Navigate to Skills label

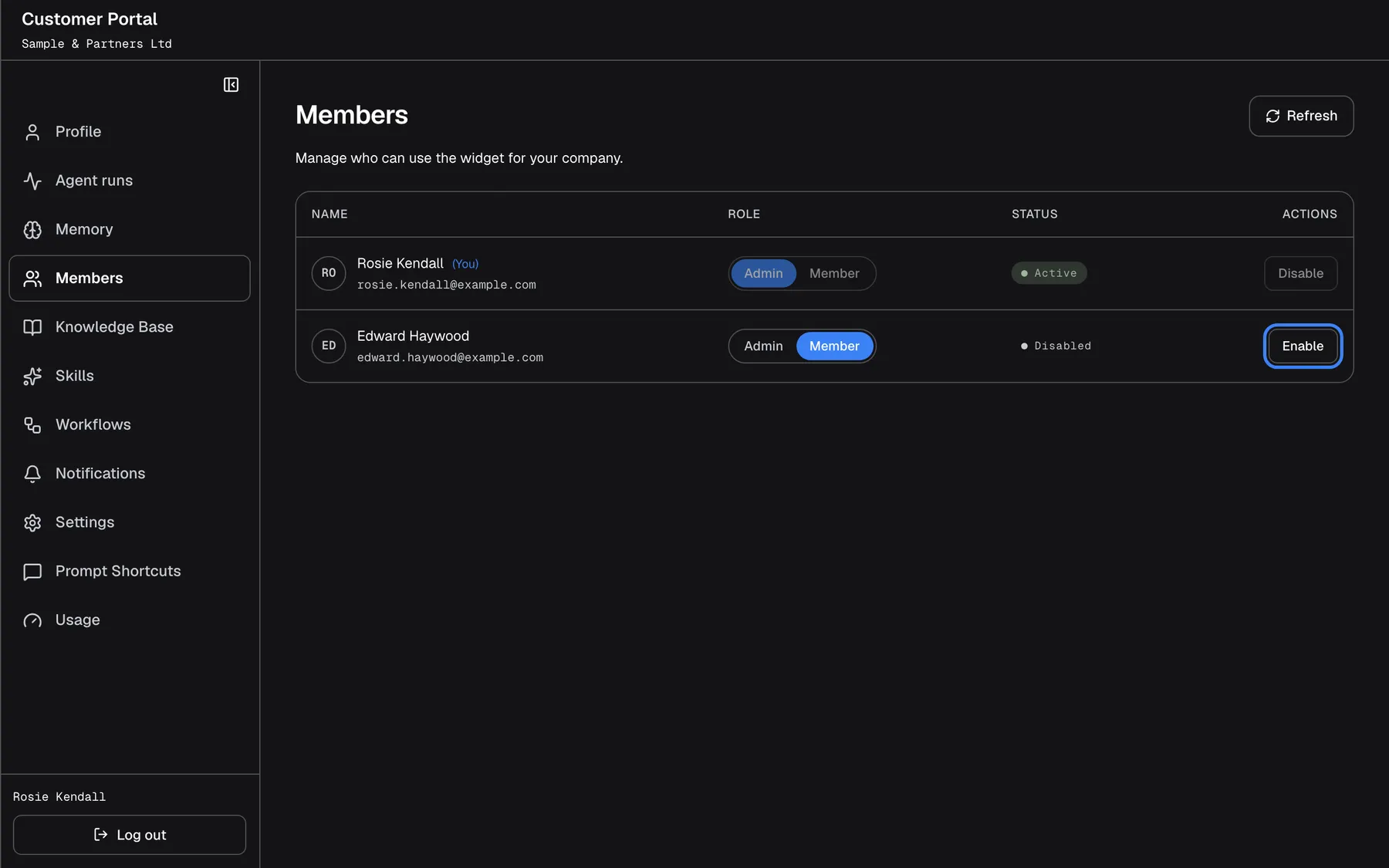tap(75, 376)
